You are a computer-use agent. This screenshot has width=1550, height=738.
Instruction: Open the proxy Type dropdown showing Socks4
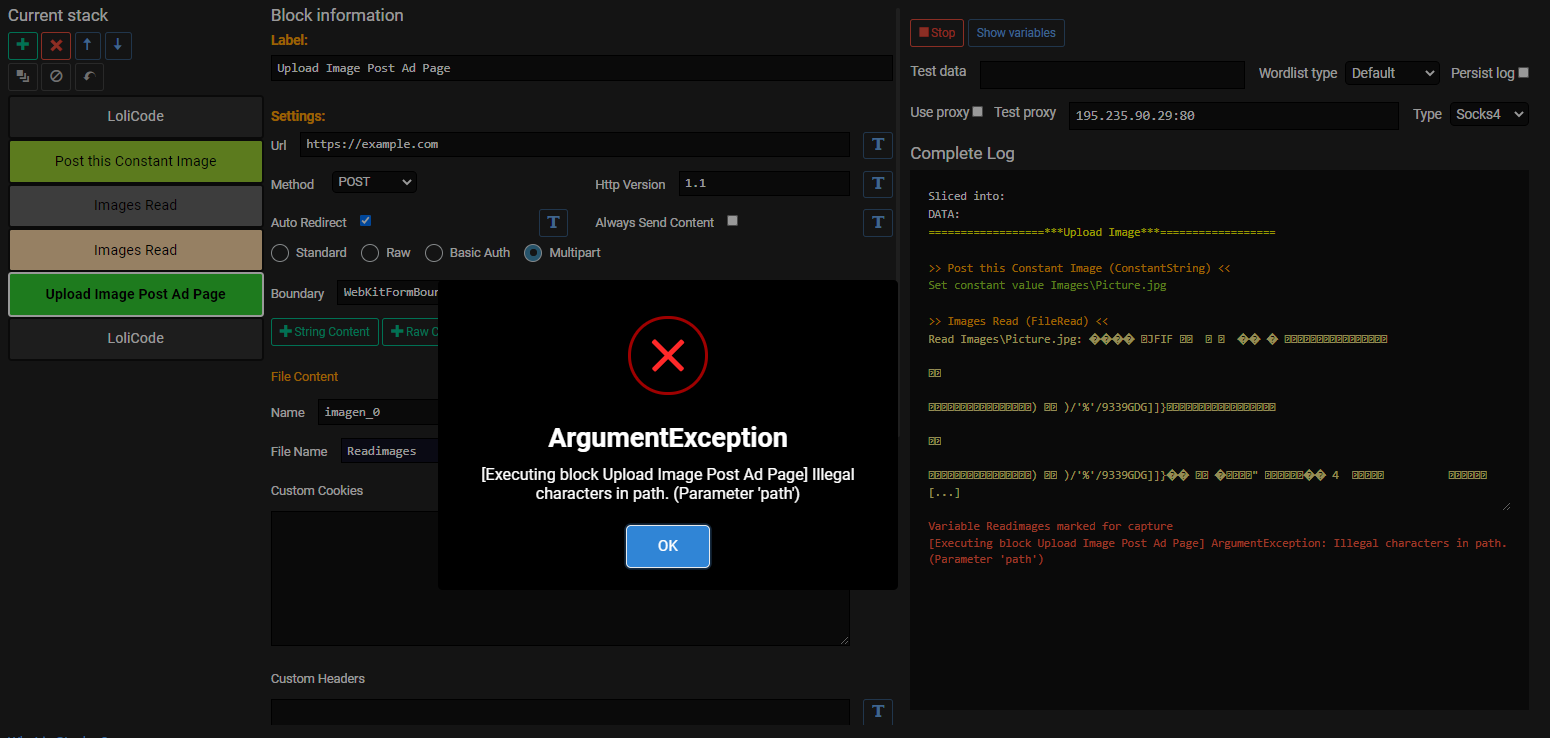point(1490,114)
